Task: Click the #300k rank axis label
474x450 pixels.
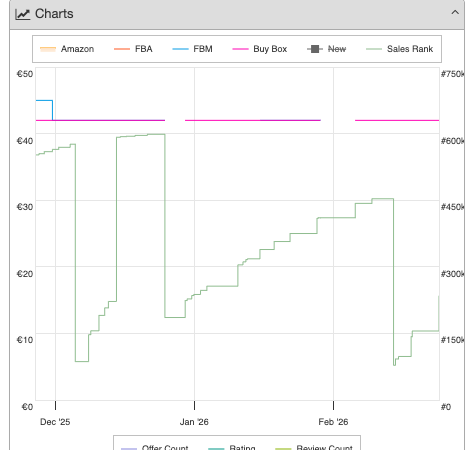Action: pos(452,274)
